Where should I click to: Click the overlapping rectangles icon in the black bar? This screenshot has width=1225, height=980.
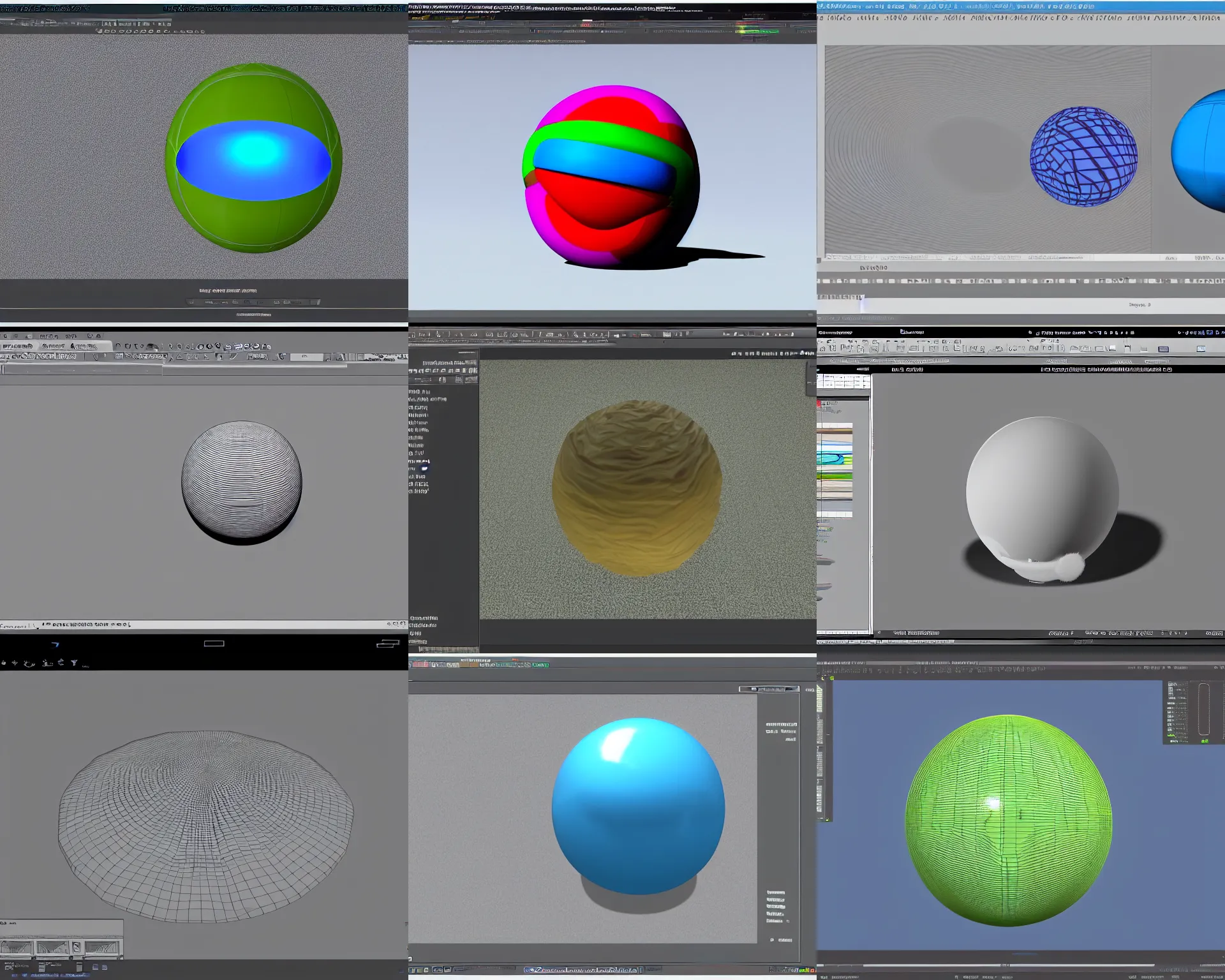pos(387,643)
